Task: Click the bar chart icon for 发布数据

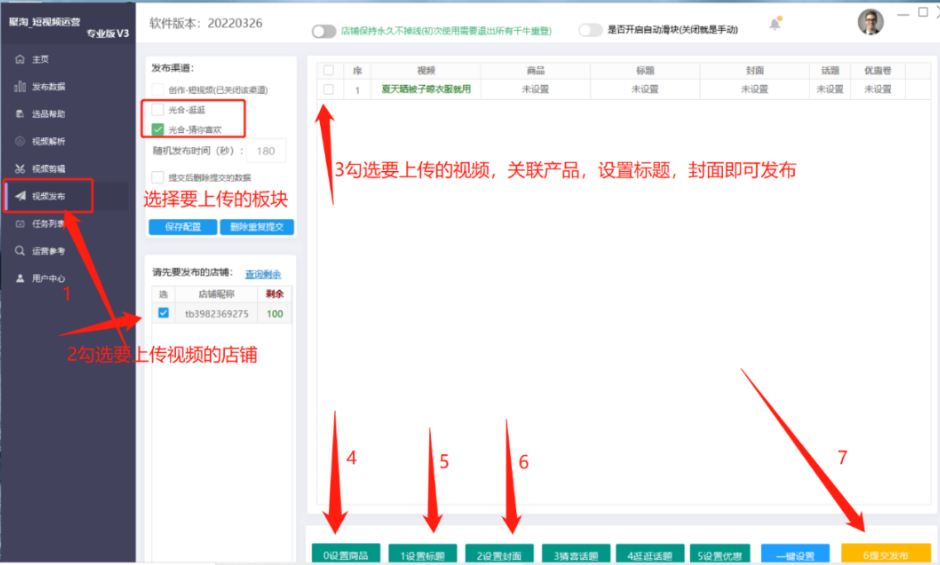Action: [20, 86]
